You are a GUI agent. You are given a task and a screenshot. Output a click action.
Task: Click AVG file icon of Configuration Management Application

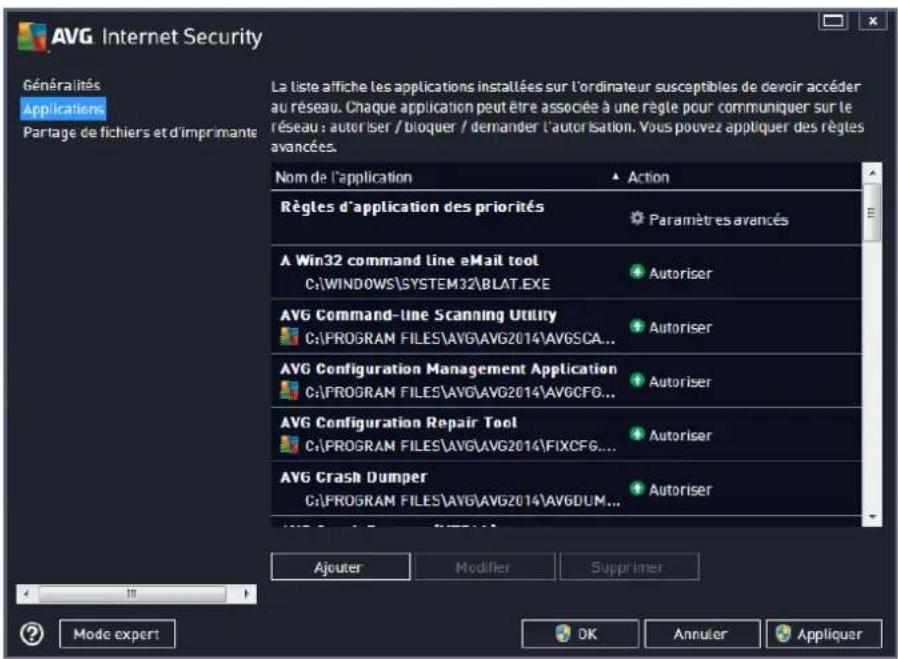[x=289, y=390]
